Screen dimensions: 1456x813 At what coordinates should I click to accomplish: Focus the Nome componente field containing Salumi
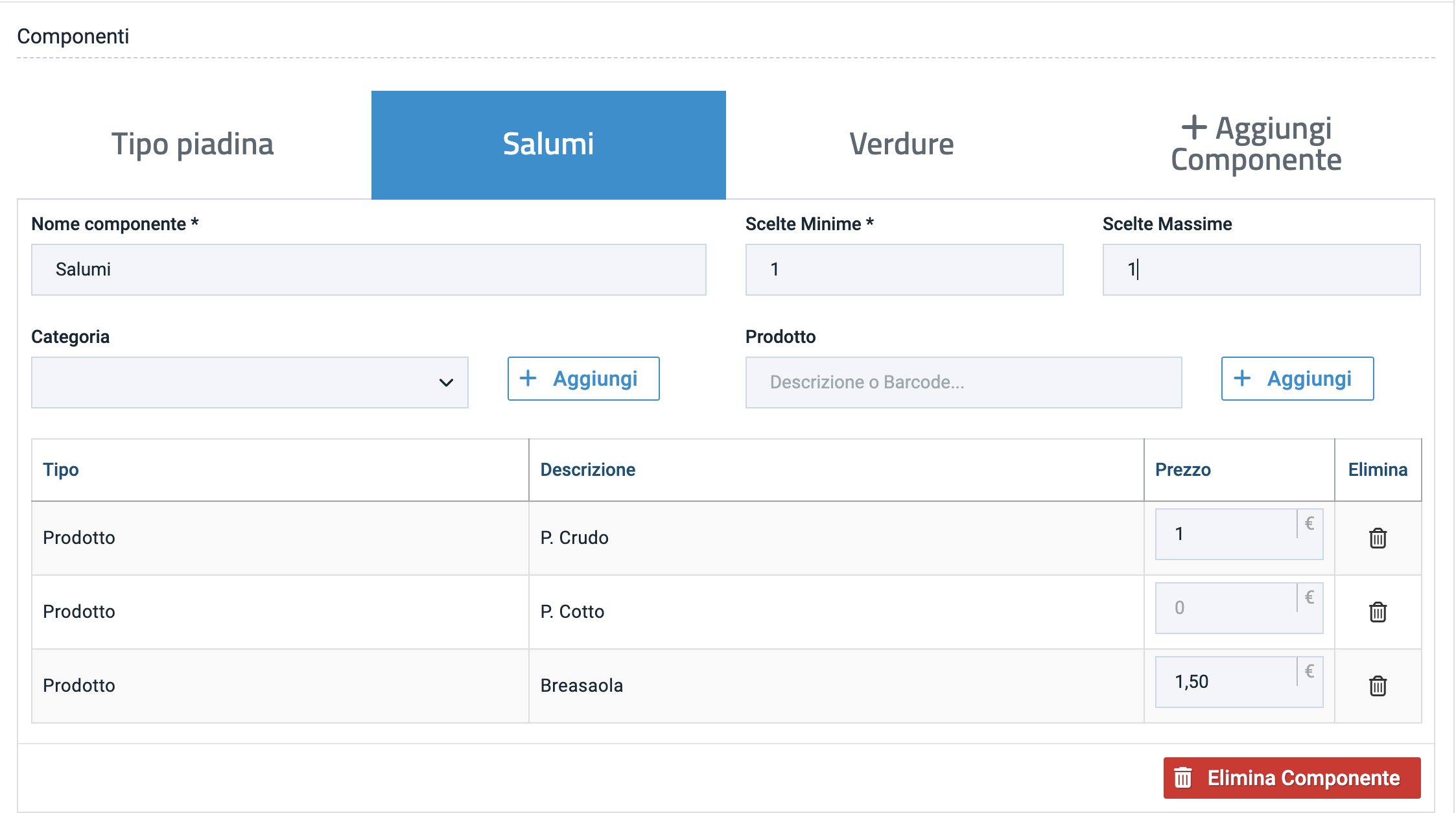pos(368,270)
